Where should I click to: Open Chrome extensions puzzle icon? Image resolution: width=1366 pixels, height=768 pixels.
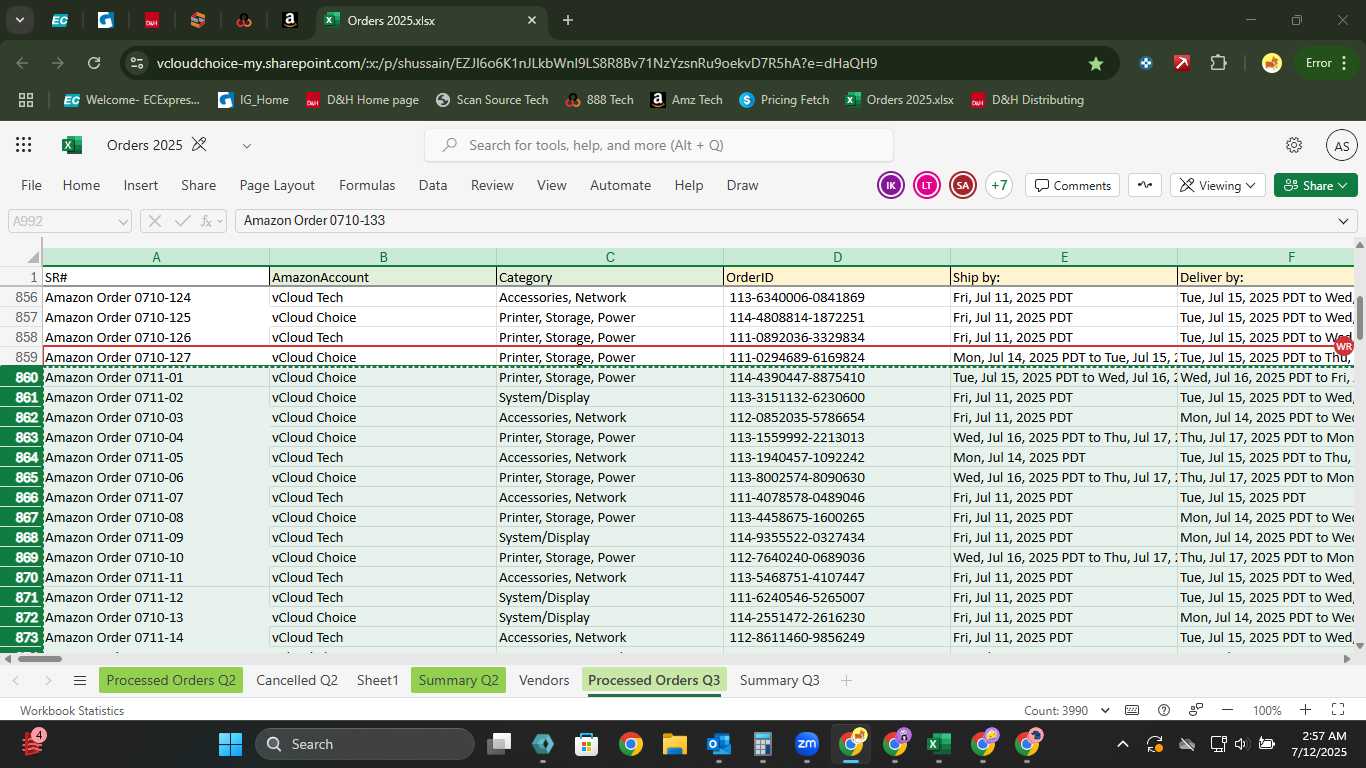click(x=1218, y=63)
